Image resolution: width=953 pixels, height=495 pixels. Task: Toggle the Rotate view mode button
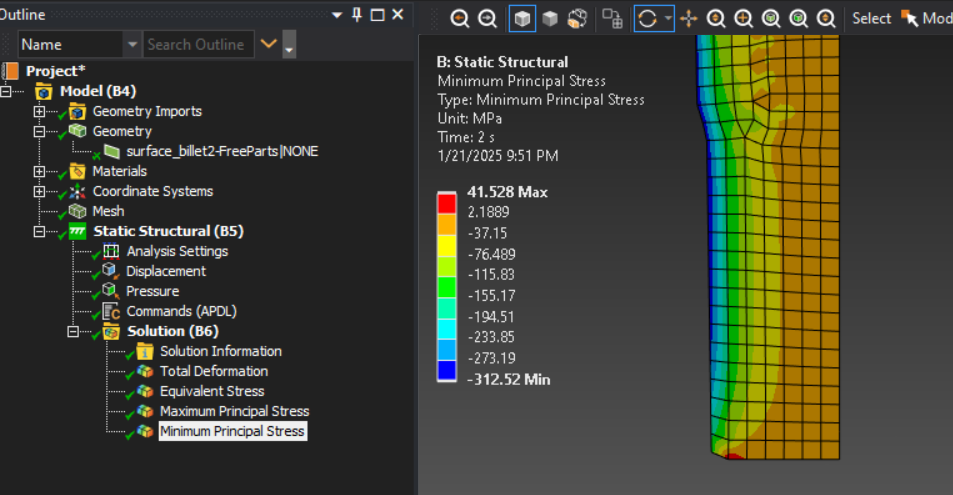[647, 18]
